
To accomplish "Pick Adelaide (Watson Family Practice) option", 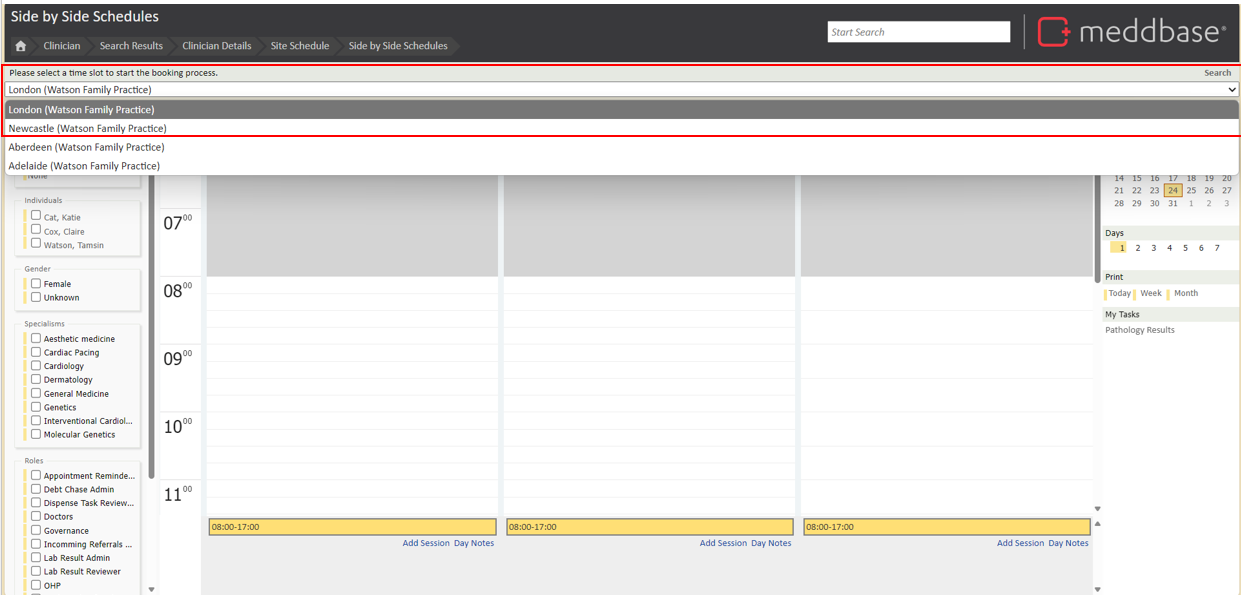I will [x=84, y=166].
